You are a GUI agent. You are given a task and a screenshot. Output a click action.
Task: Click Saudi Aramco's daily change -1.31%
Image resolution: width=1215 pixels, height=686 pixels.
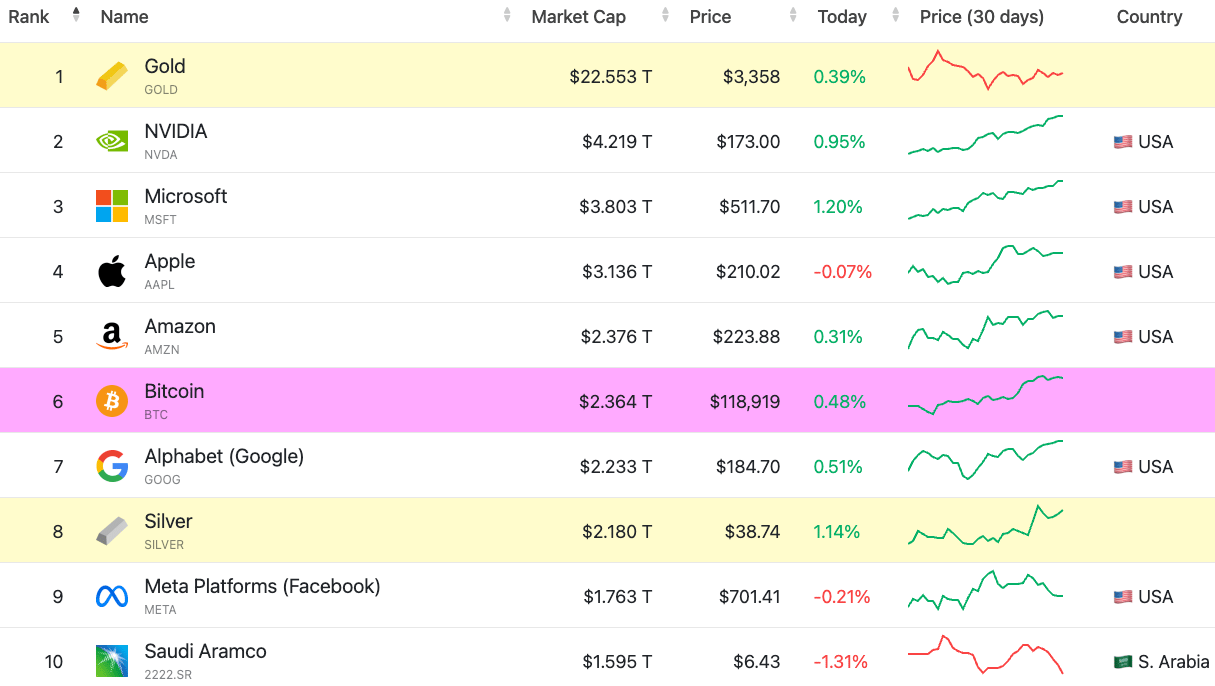click(840, 662)
